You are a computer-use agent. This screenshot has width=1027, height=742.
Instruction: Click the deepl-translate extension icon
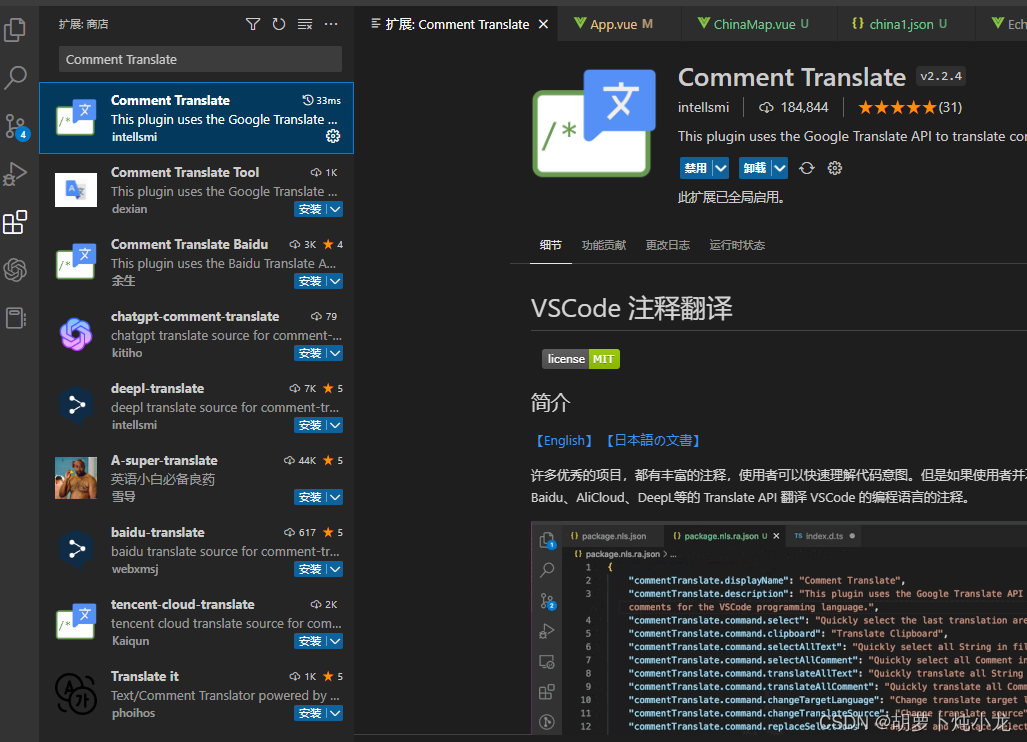click(76, 406)
